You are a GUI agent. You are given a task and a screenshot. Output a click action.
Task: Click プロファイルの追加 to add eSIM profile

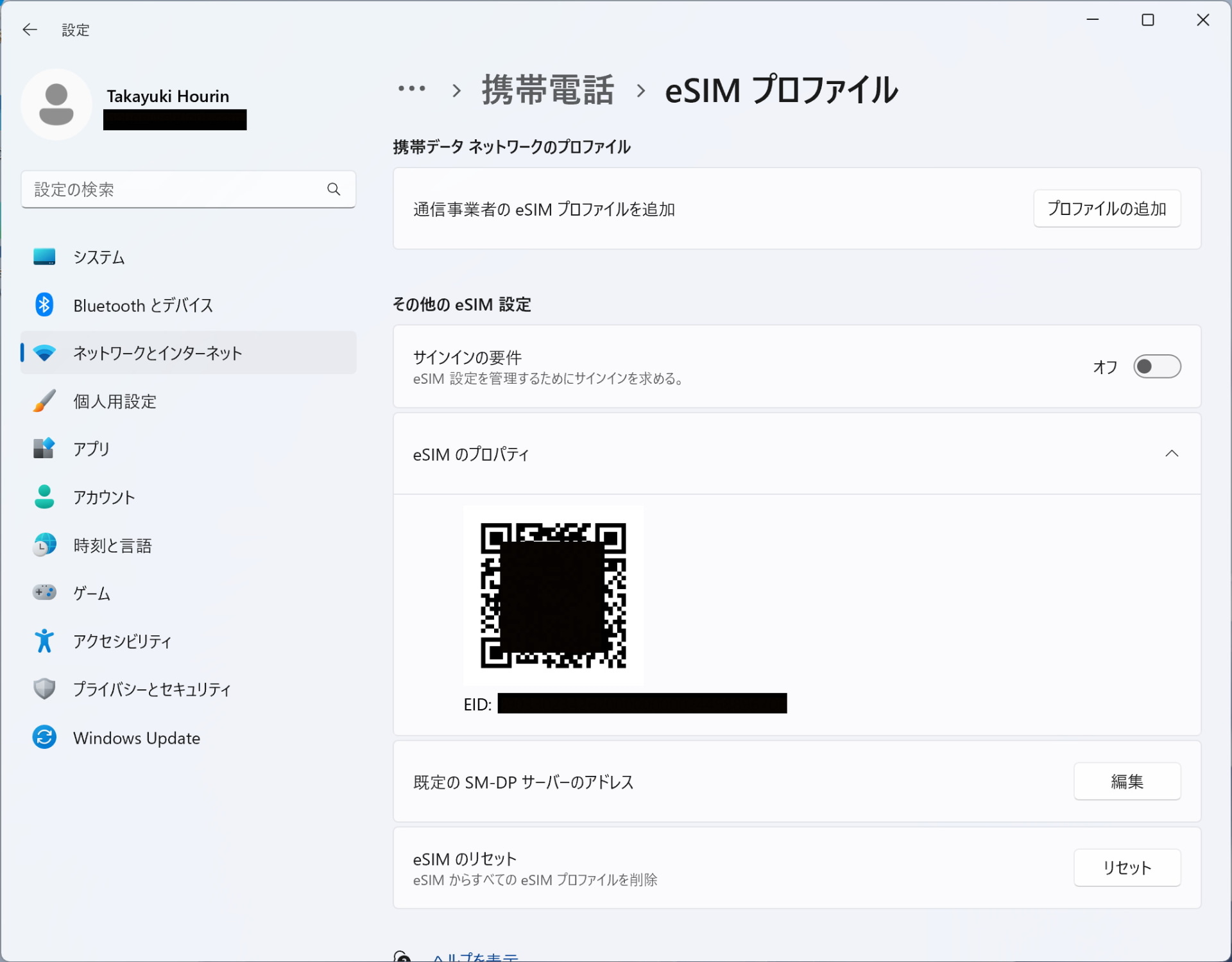(x=1106, y=208)
